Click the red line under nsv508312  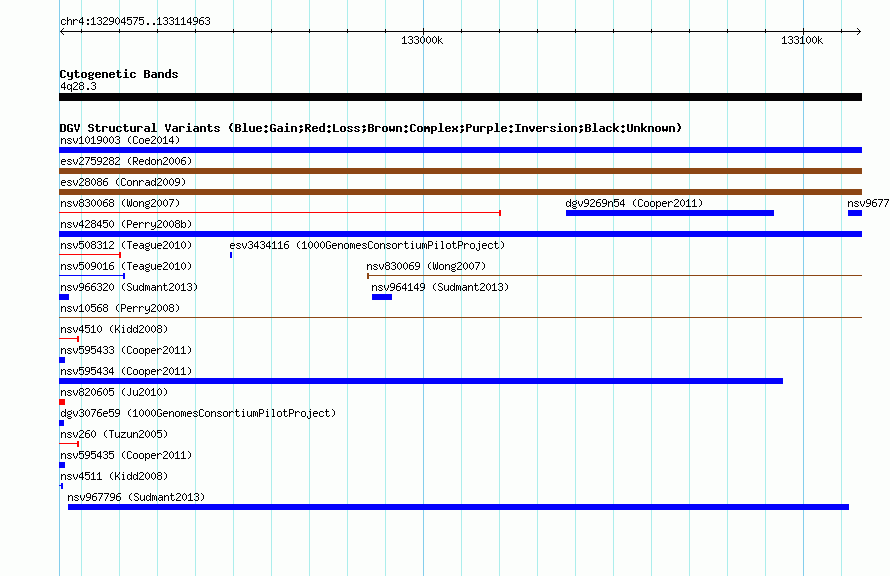[90, 255]
